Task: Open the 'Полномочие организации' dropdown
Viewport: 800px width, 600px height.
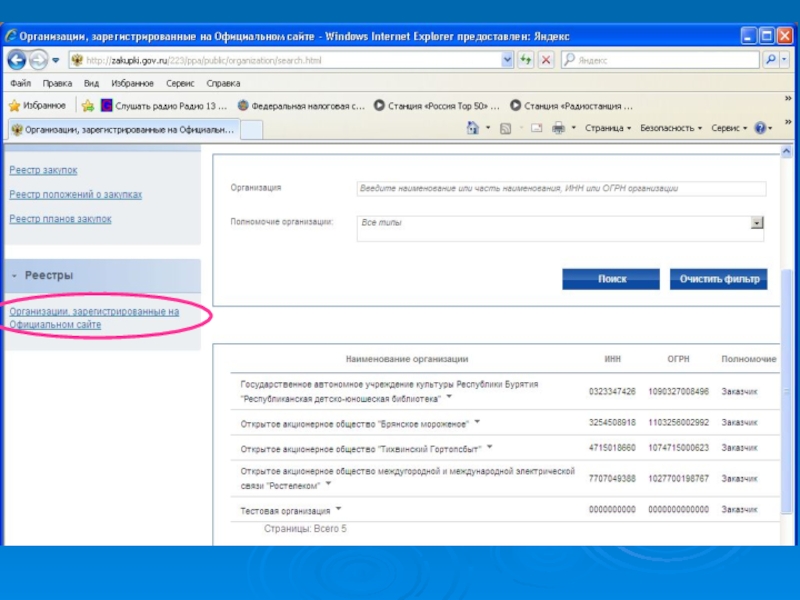Action: click(757, 223)
